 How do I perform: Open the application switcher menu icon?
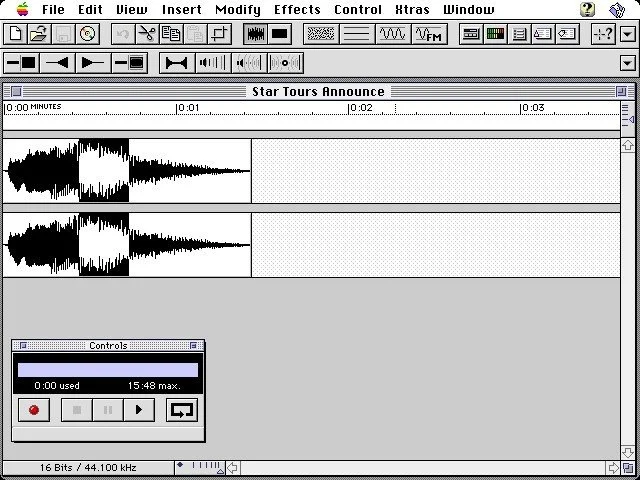pyautogui.click(x=617, y=9)
